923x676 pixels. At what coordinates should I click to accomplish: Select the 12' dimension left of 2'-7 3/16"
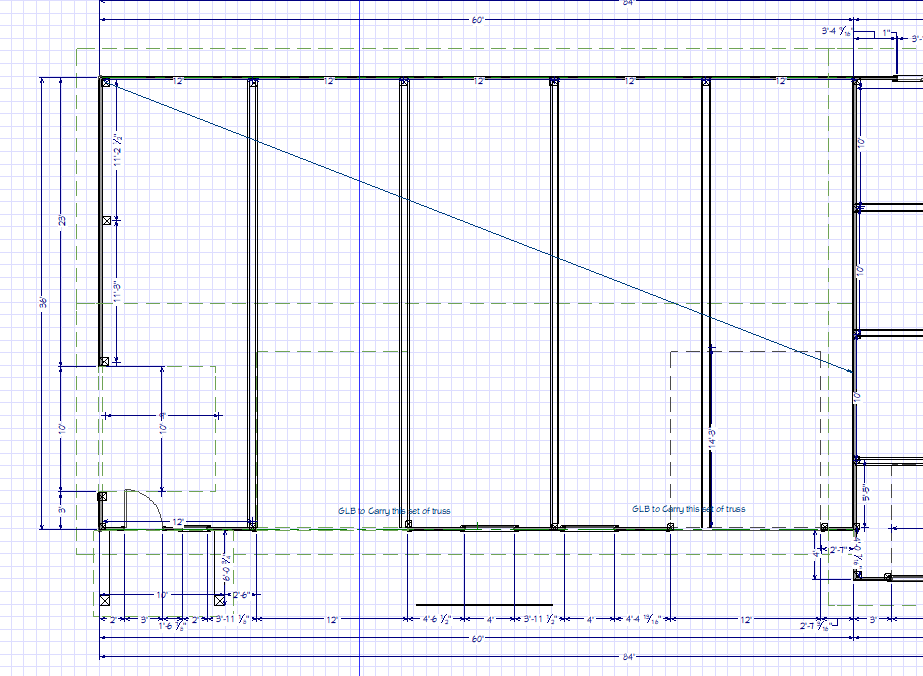745,619
